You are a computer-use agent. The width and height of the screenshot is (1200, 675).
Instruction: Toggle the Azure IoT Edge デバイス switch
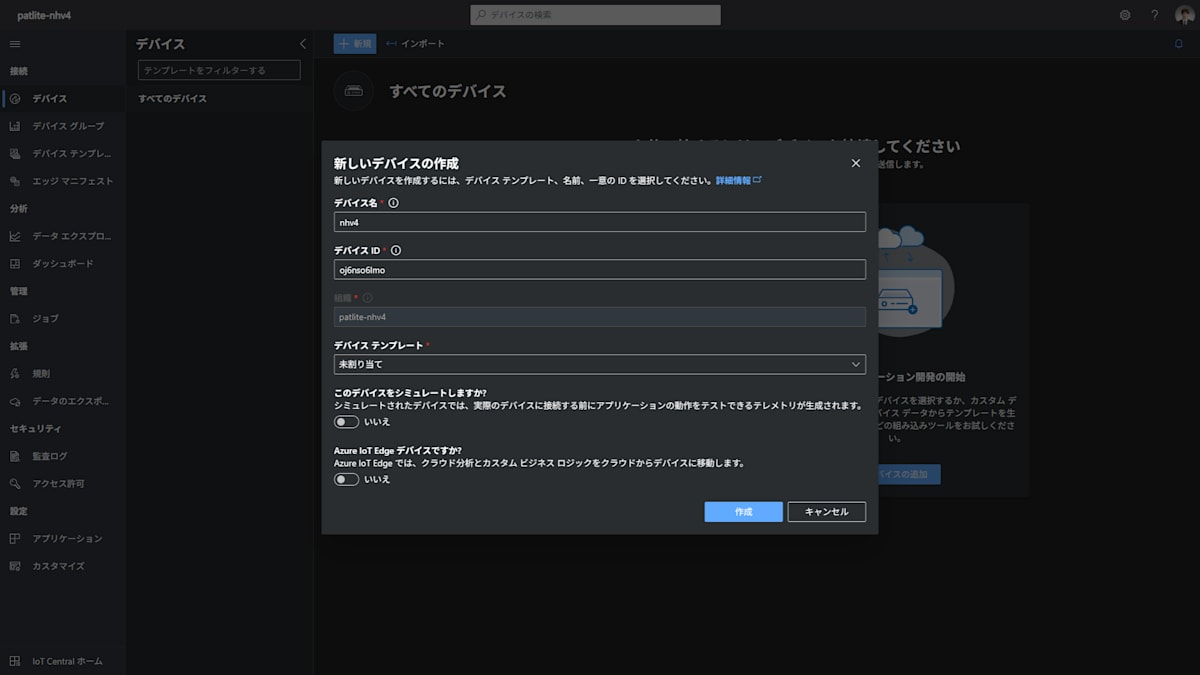(346, 479)
